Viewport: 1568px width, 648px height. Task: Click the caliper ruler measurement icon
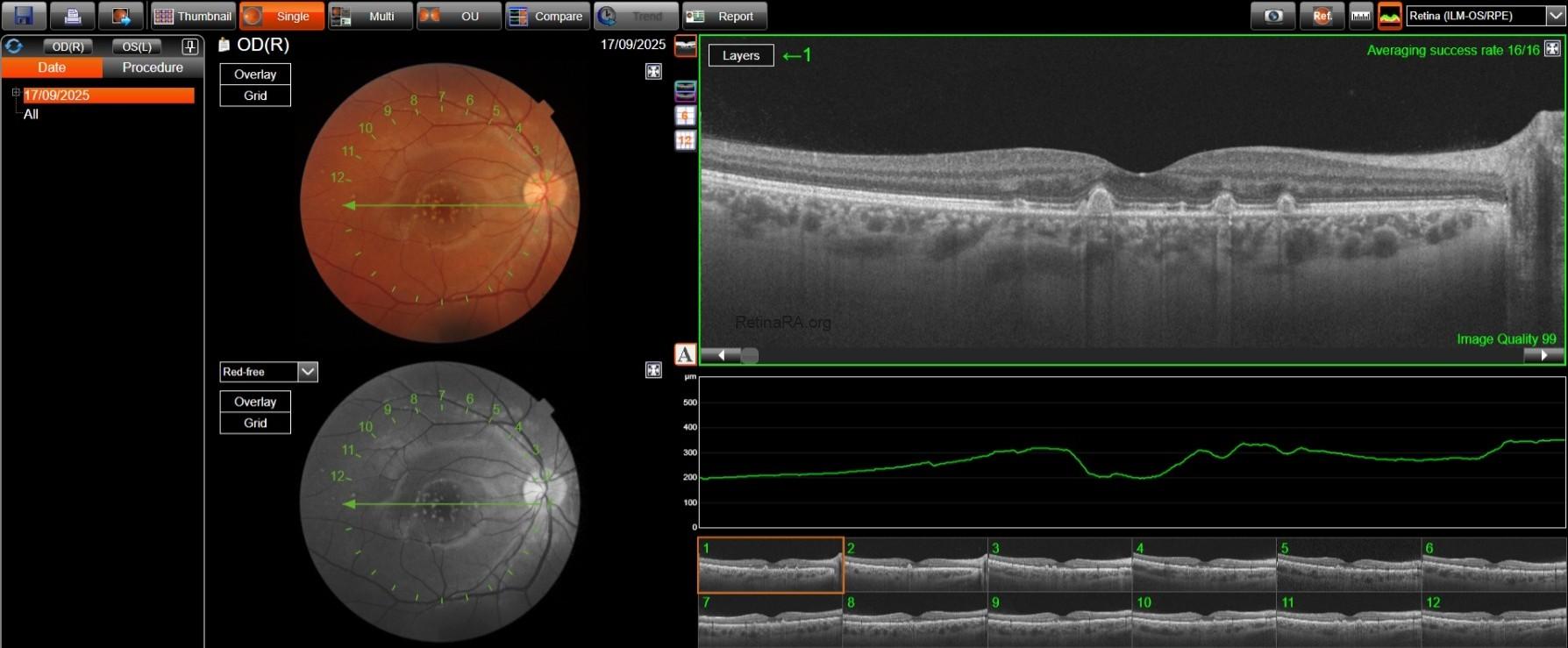coord(1360,16)
